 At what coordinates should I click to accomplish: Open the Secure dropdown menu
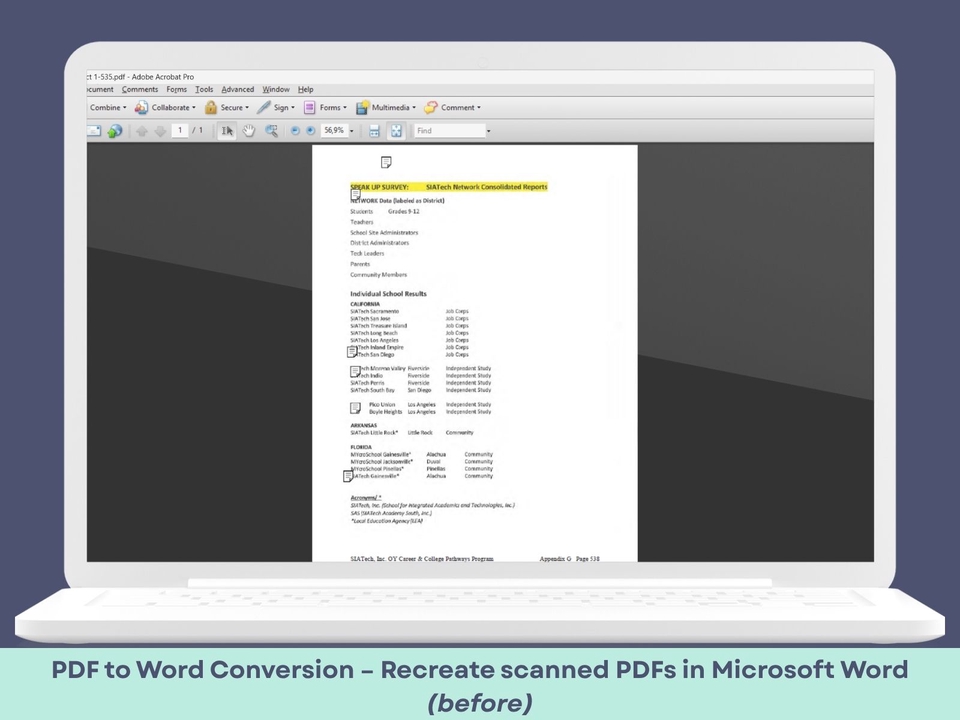point(231,108)
